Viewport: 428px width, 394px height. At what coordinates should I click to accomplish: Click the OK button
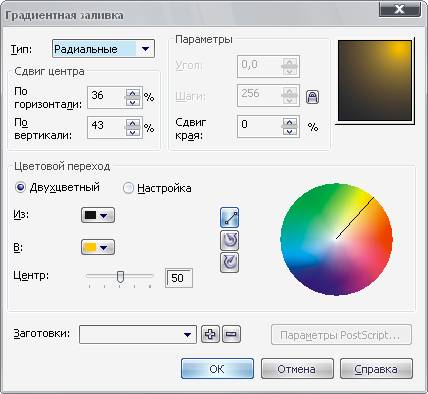(217, 369)
